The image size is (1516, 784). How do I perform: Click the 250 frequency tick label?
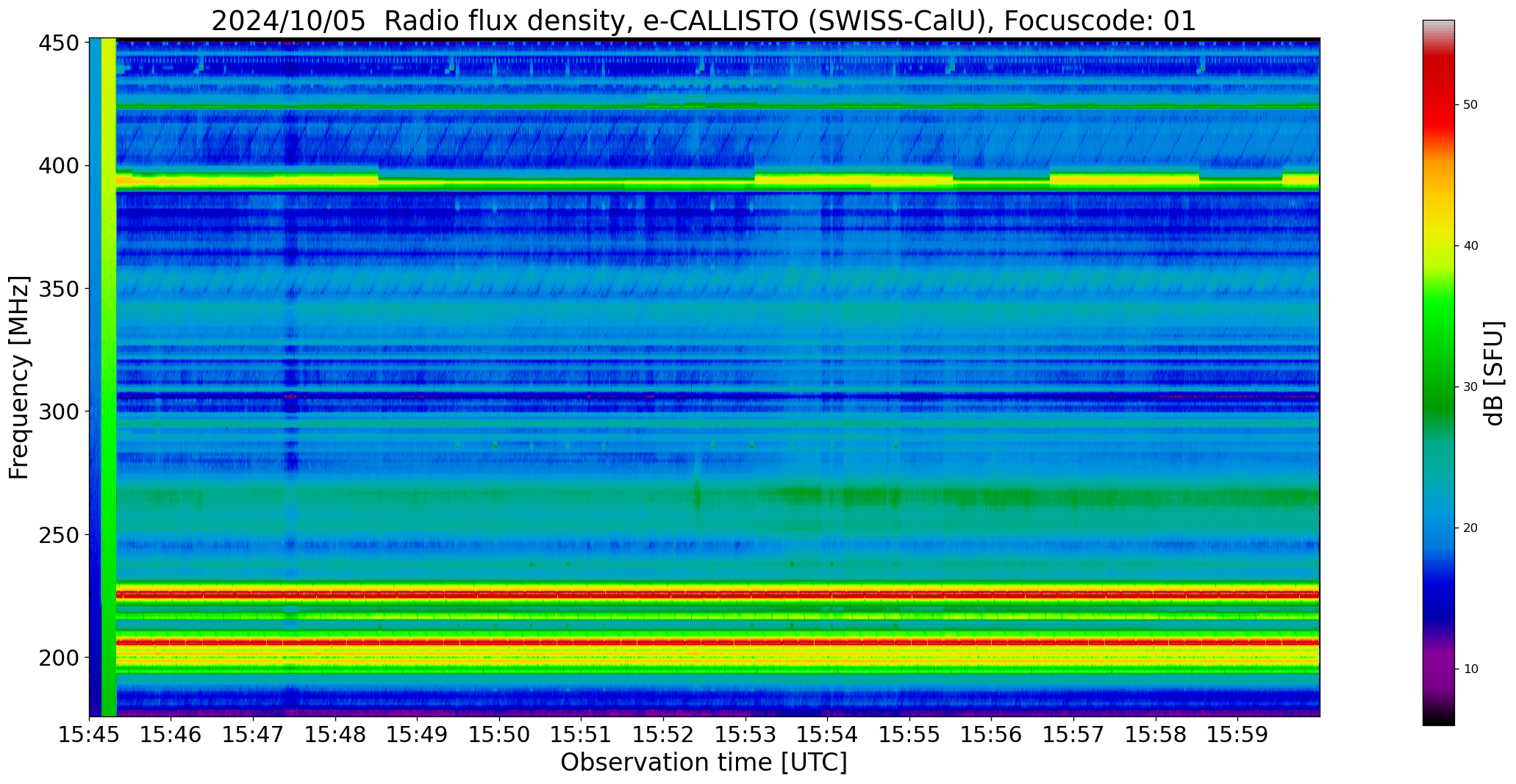coord(59,535)
